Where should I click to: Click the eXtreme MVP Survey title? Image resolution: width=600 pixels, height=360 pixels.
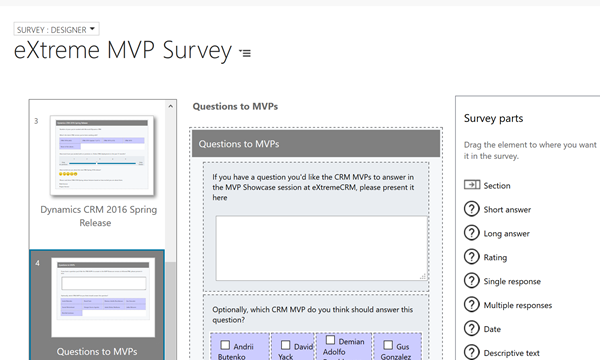[123, 50]
